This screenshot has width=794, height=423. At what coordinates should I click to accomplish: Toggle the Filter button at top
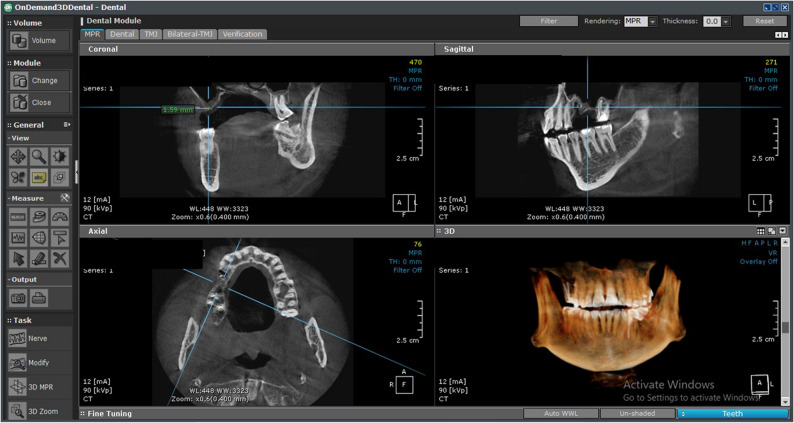pos(548,21)
